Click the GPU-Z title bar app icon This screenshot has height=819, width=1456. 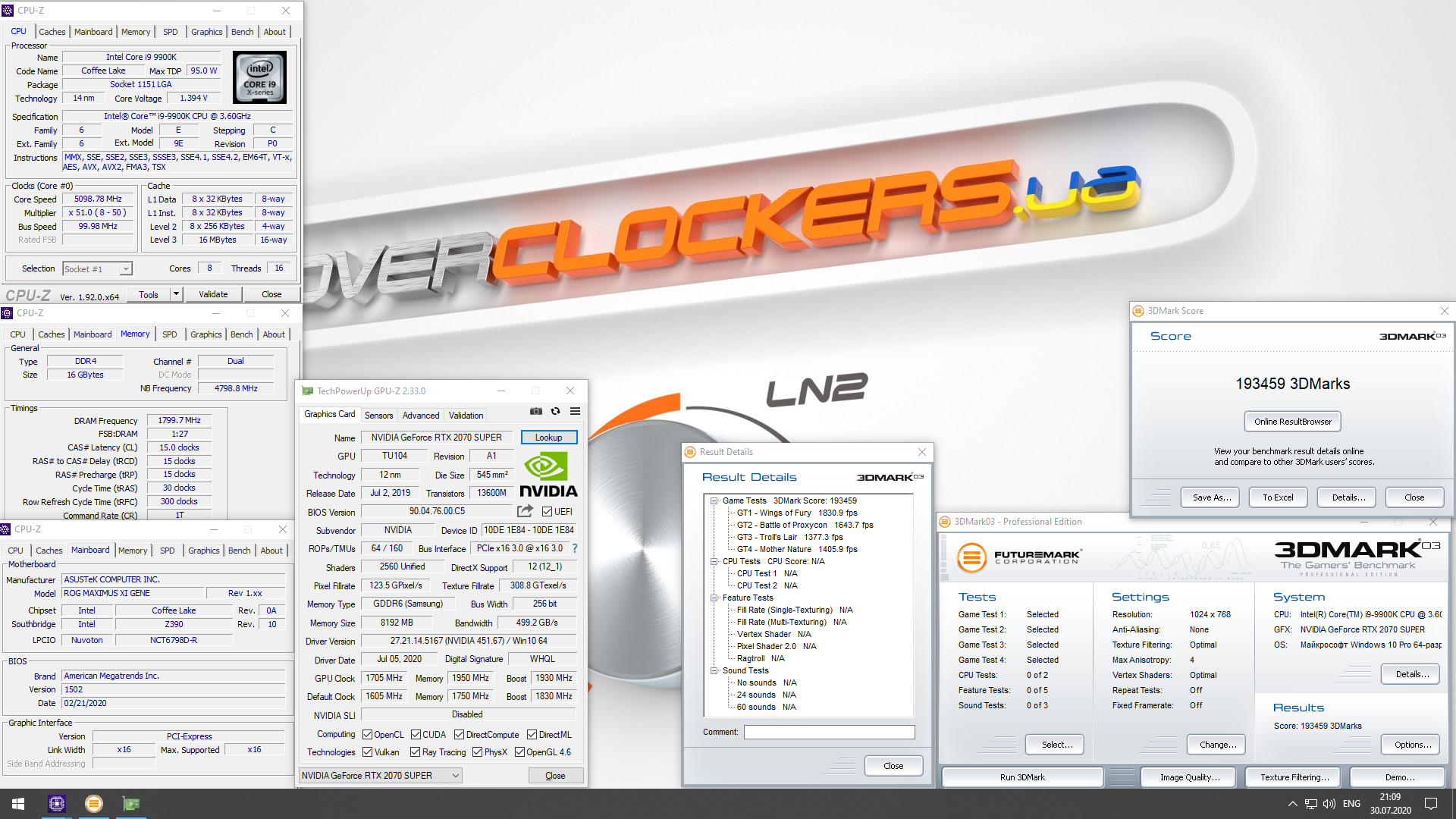[x=307, y=391]
